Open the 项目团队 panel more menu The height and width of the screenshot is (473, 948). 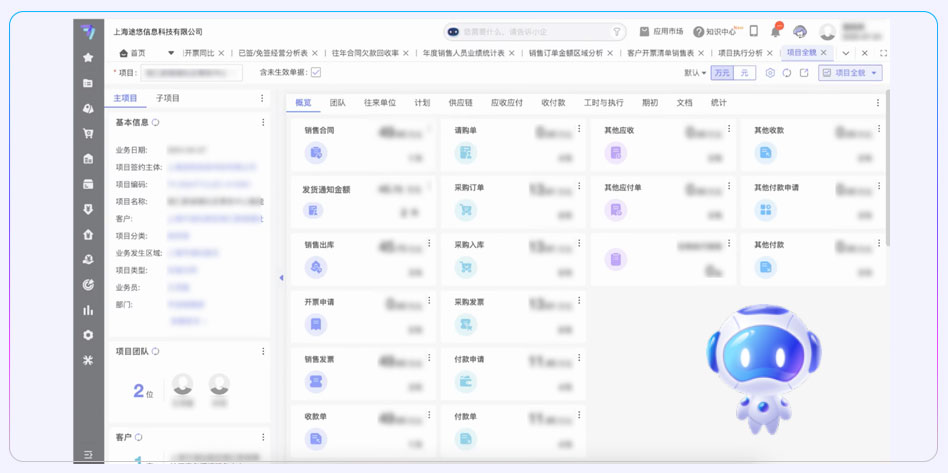point(263,351)
